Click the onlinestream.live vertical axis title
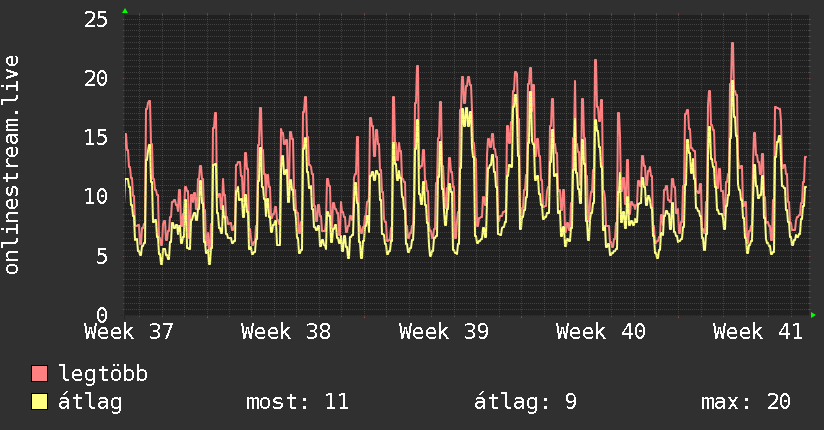824x430 pixels. pyautogui.click(x=12, y=165)
